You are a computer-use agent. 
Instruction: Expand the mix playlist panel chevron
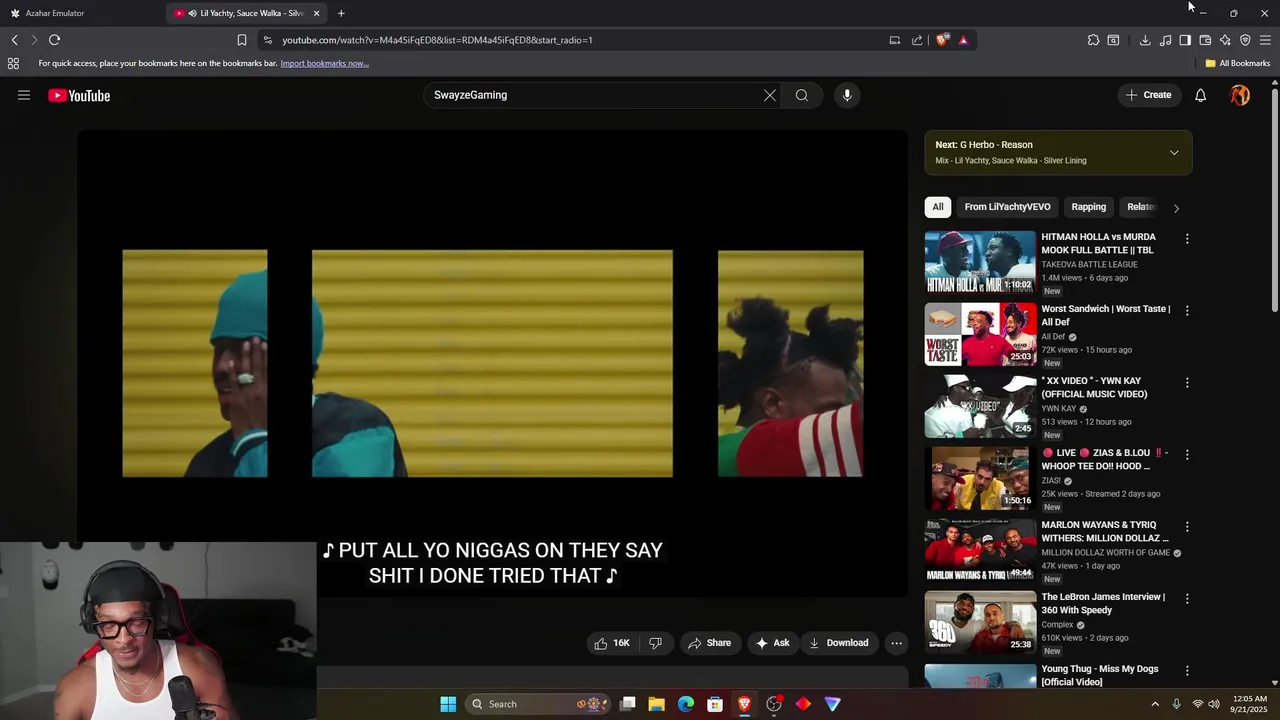point(1174,153)
